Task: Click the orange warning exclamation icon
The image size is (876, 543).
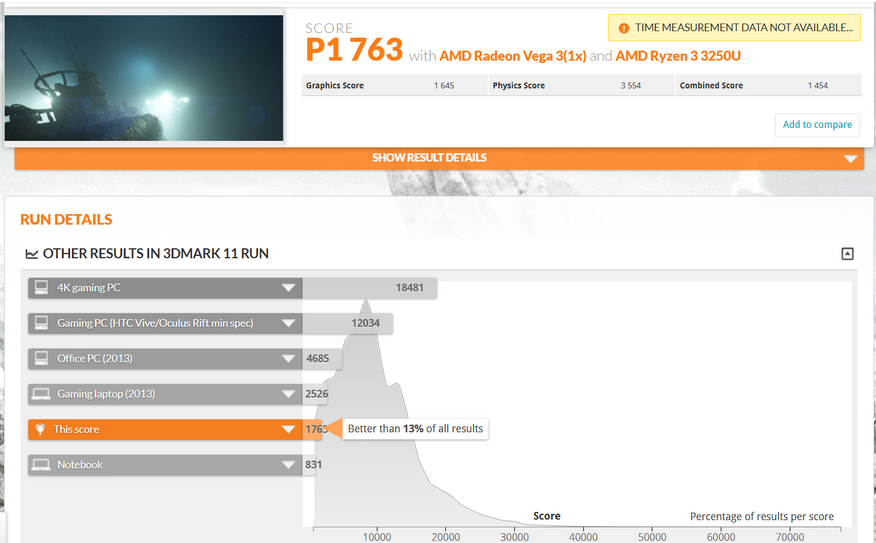Action: [623, 28]
